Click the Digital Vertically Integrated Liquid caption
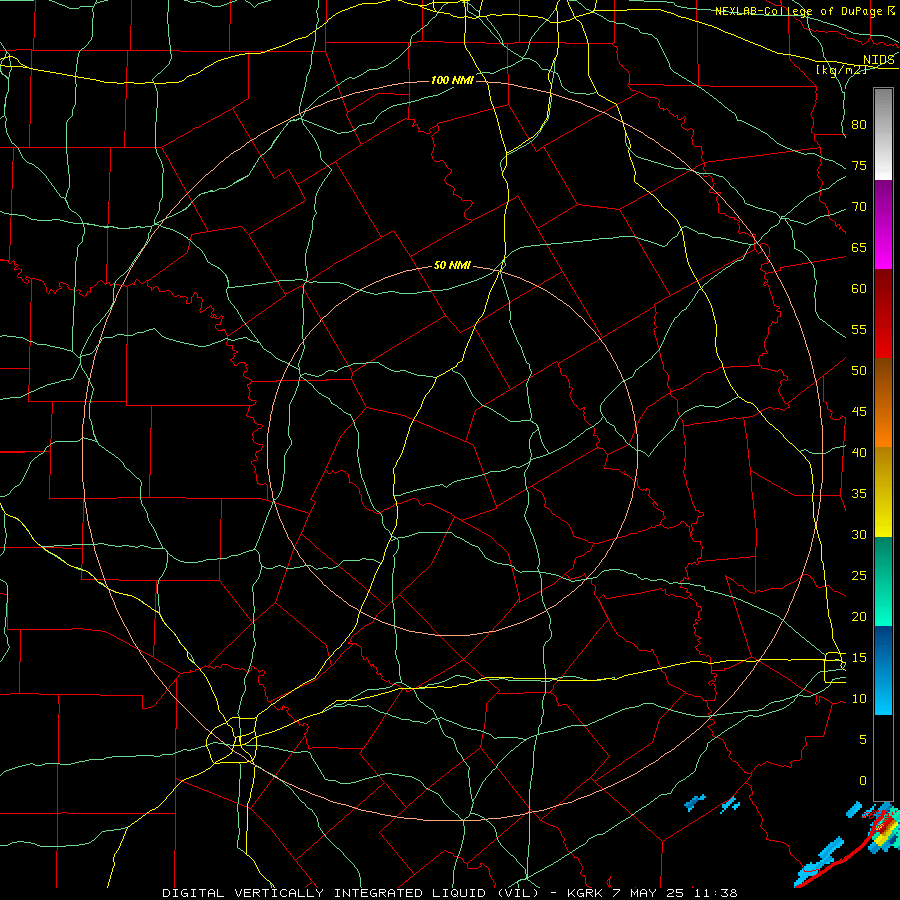The image size is (900, 900). click(350, 893)
